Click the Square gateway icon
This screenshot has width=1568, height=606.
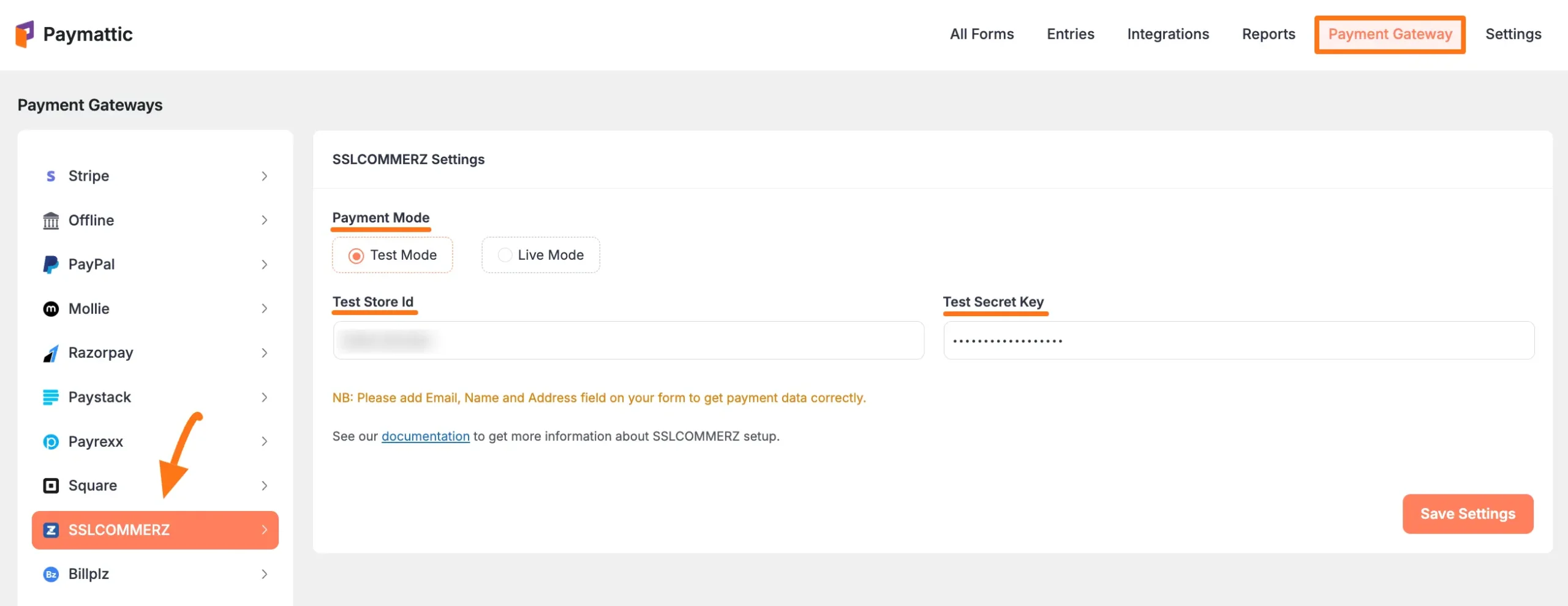50,485
